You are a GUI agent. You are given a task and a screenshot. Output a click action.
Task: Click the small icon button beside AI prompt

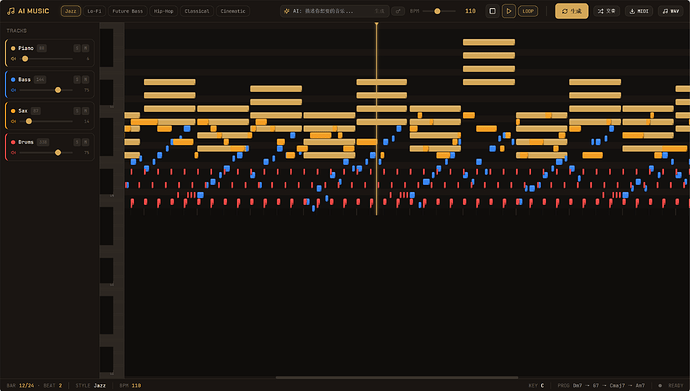click(398, 11)
